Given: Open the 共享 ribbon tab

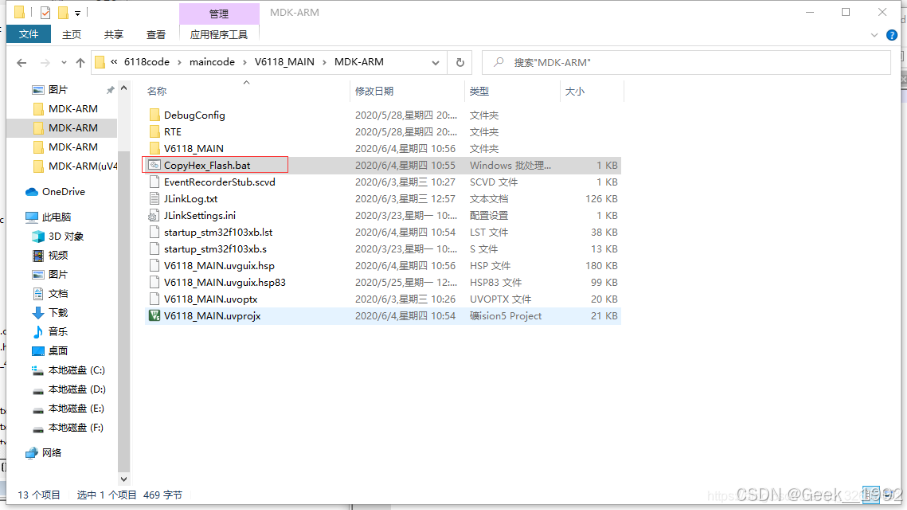Looking at the screenshot, I should [113, 35].
